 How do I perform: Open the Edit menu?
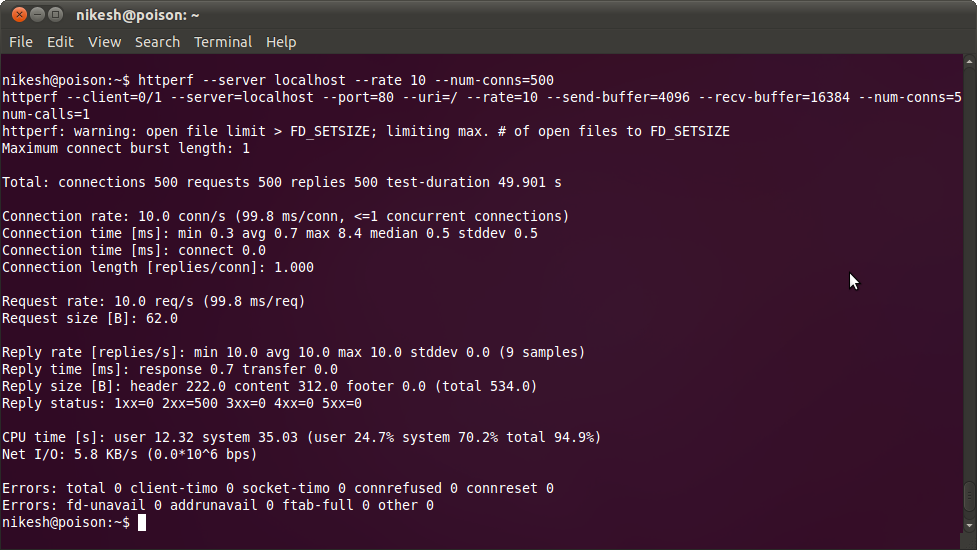(x=60, y=42)
